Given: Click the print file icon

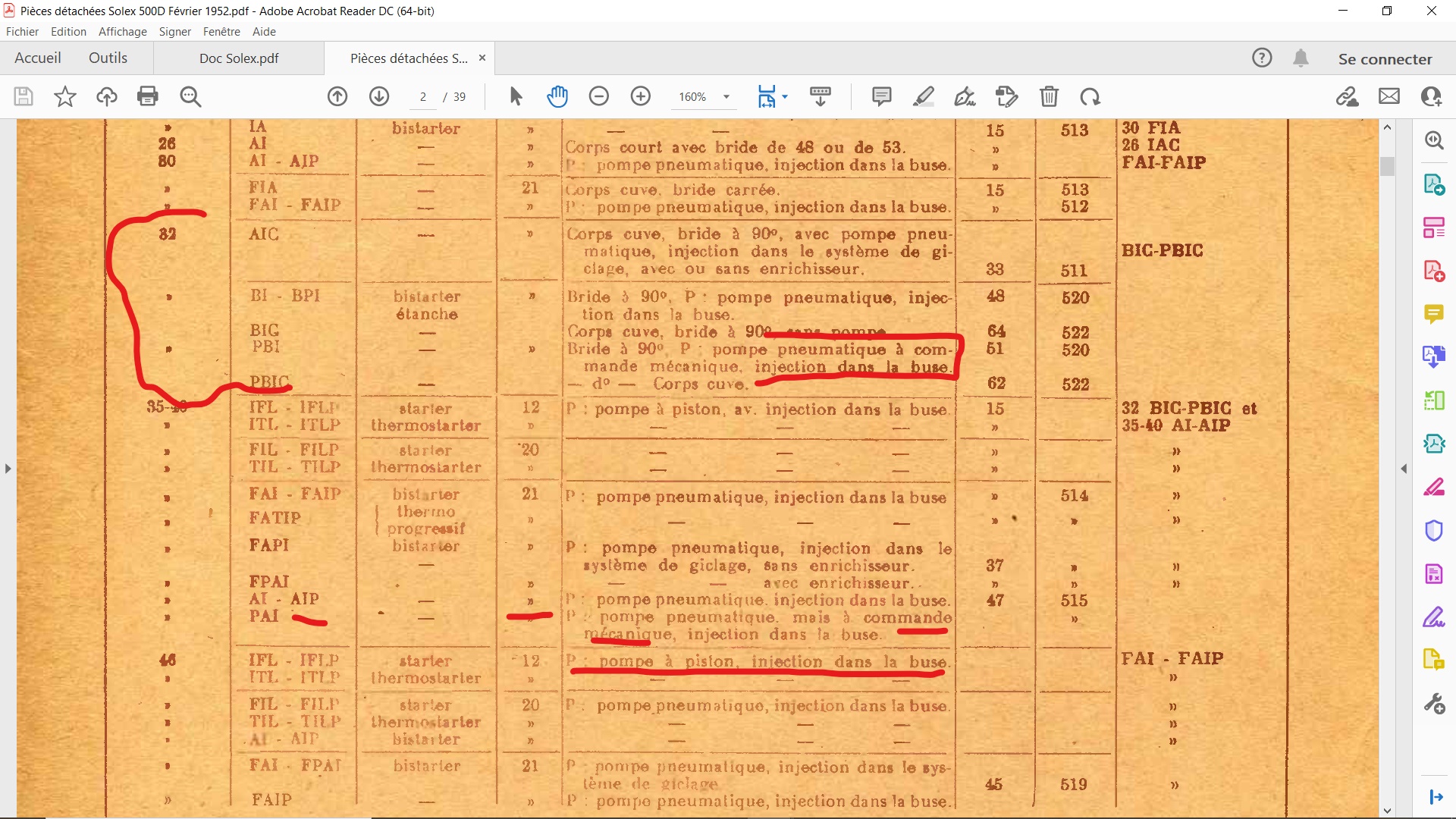Looking at the screenshot, I should coord(148,96).
